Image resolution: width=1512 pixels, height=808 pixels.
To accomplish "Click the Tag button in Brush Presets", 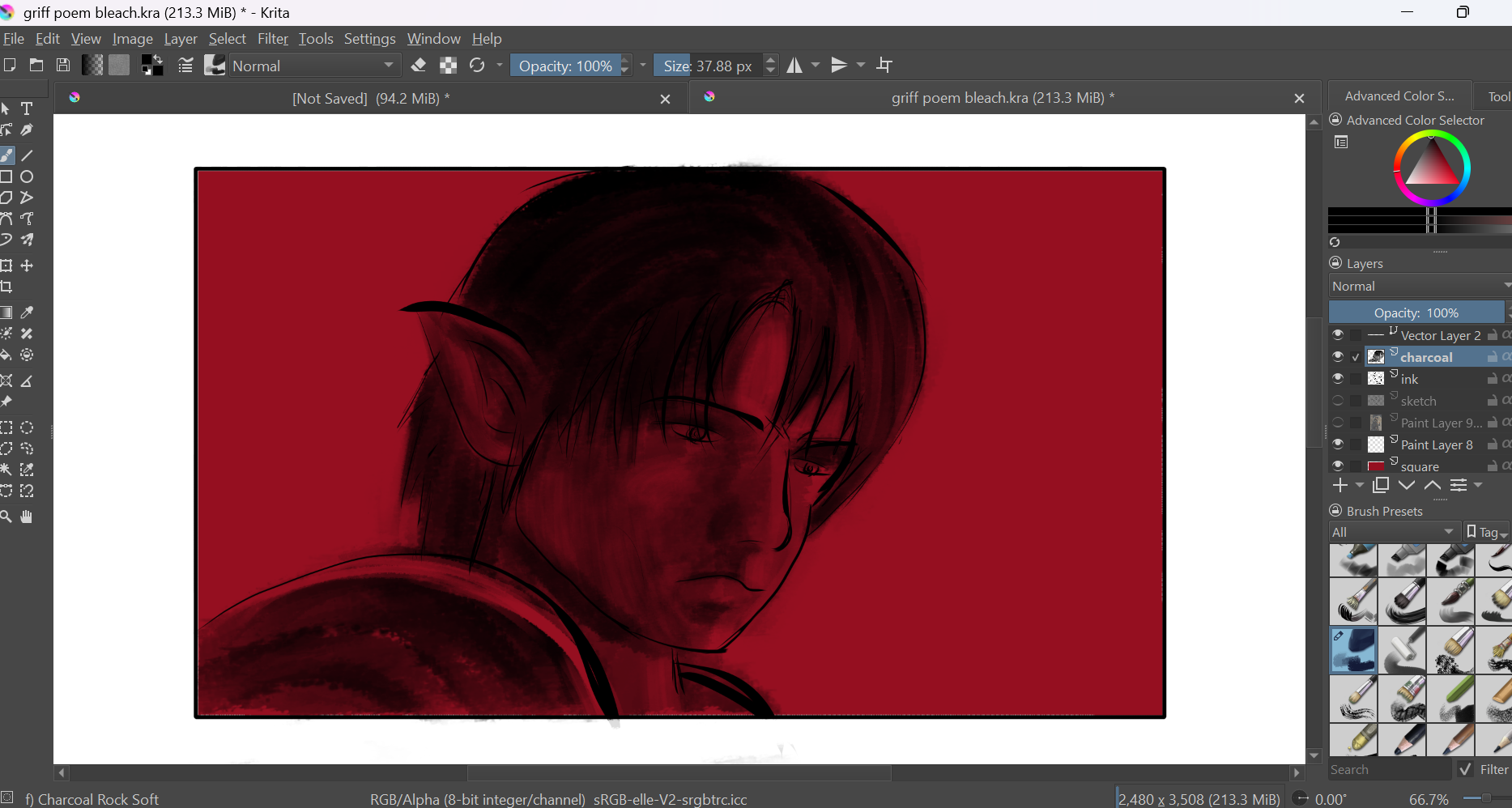I will pyautogui.click(x=1487, y=532).
